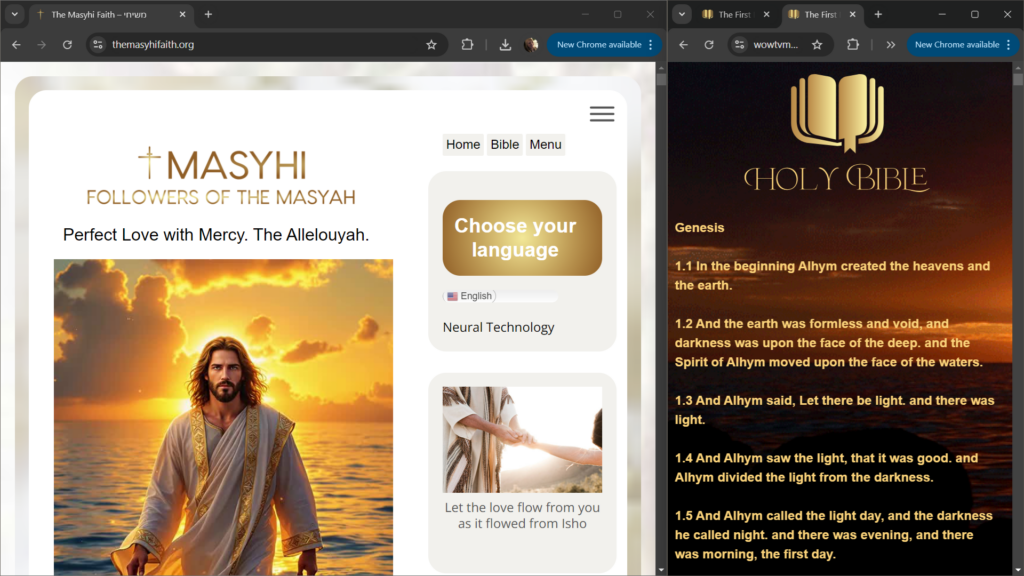Click the Let the love flow caption
Image resolution: width=1024 pixels, height=576 pixels.
pos(522,515)
